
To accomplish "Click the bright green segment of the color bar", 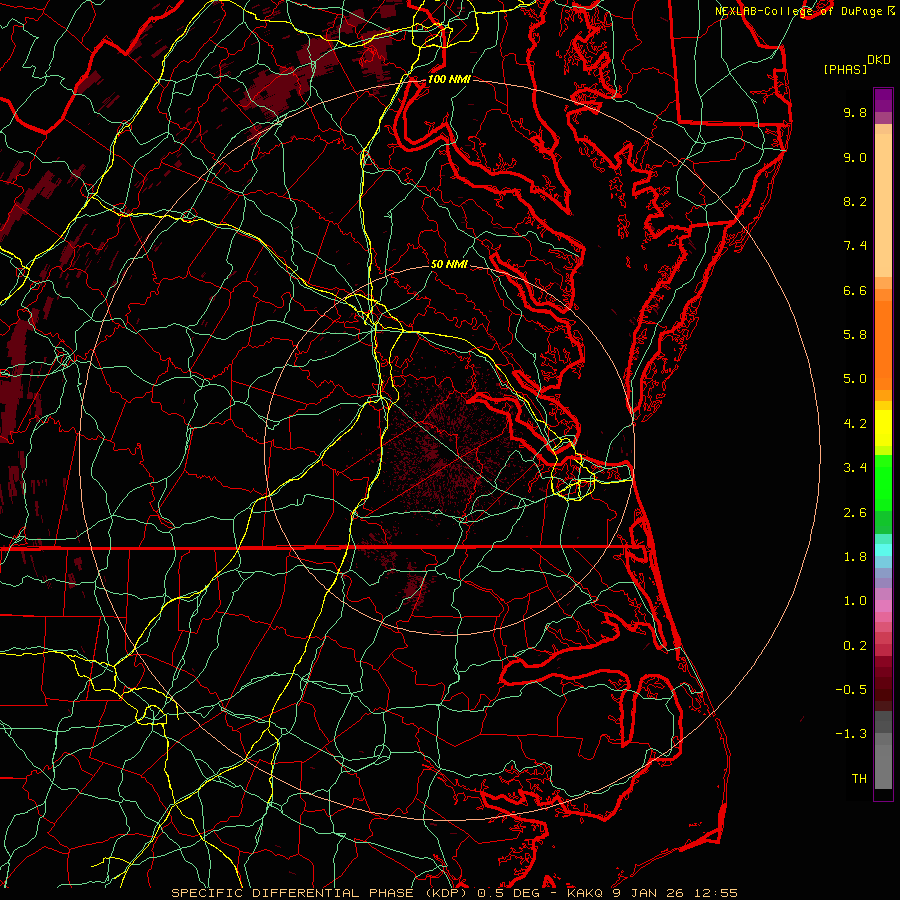I will pos(883,482).
